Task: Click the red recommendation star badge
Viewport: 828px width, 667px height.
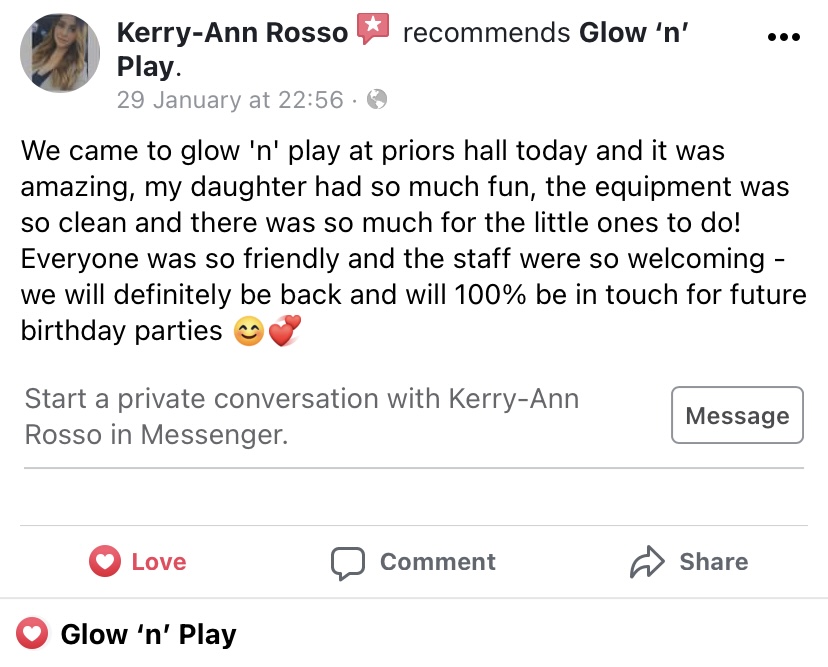Action: pos(372,30)
